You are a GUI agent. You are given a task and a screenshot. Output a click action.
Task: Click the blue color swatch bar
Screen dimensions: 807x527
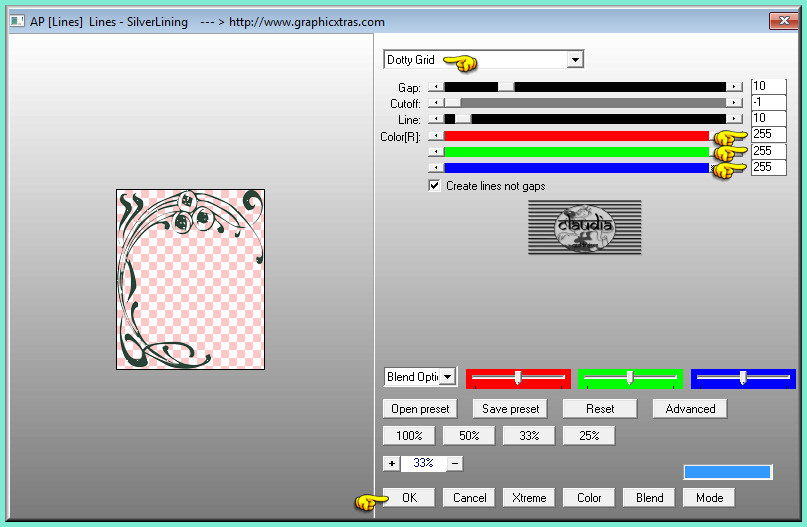click(x=728, y=472)
